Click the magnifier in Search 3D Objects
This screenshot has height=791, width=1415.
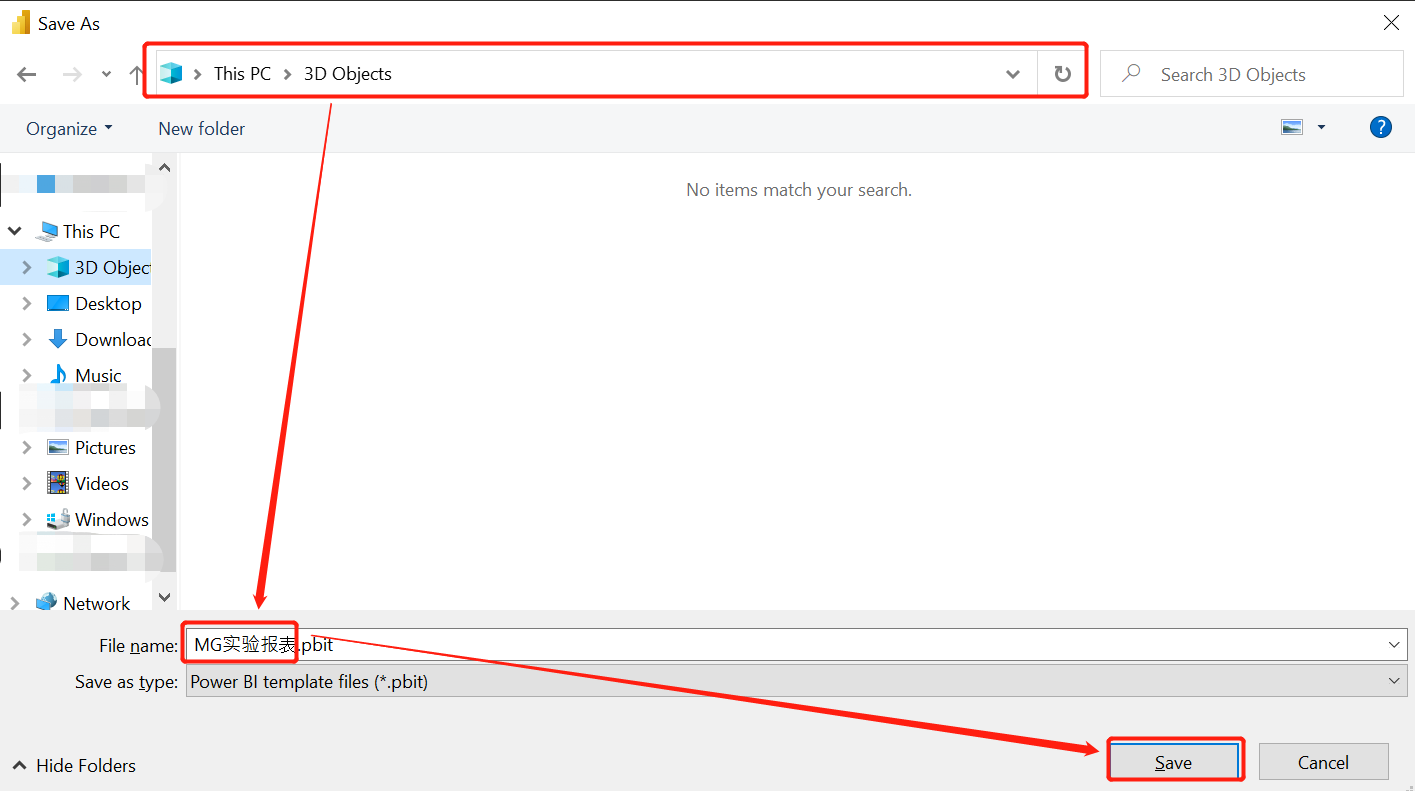coord(1133,73)
